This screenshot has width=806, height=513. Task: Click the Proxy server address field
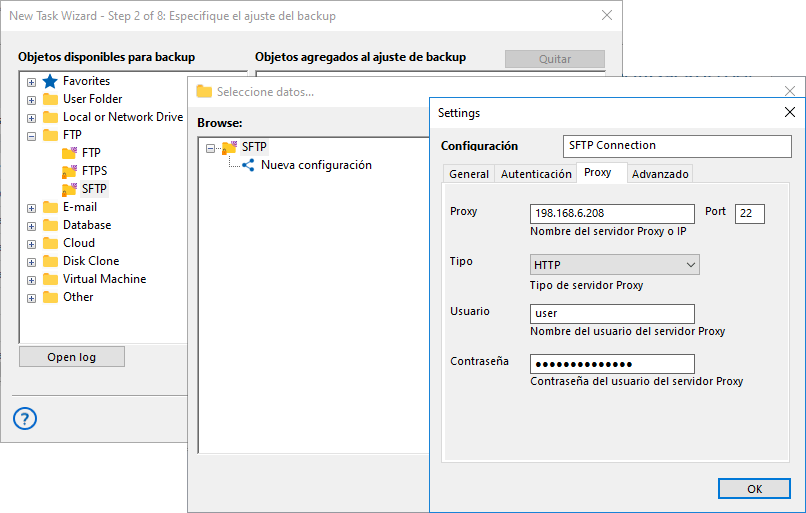[x=611, y=213]
